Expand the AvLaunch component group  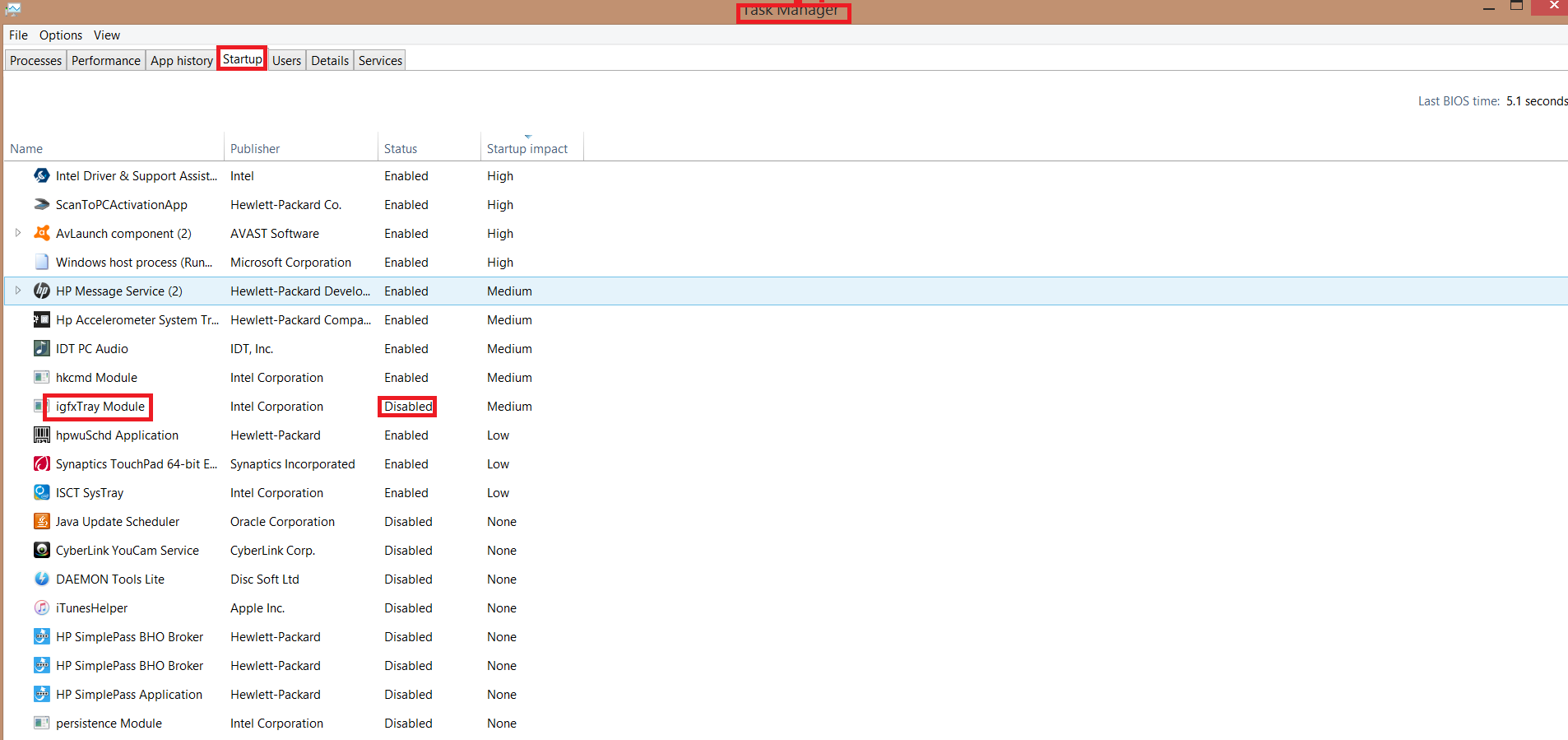coord(18,233)
